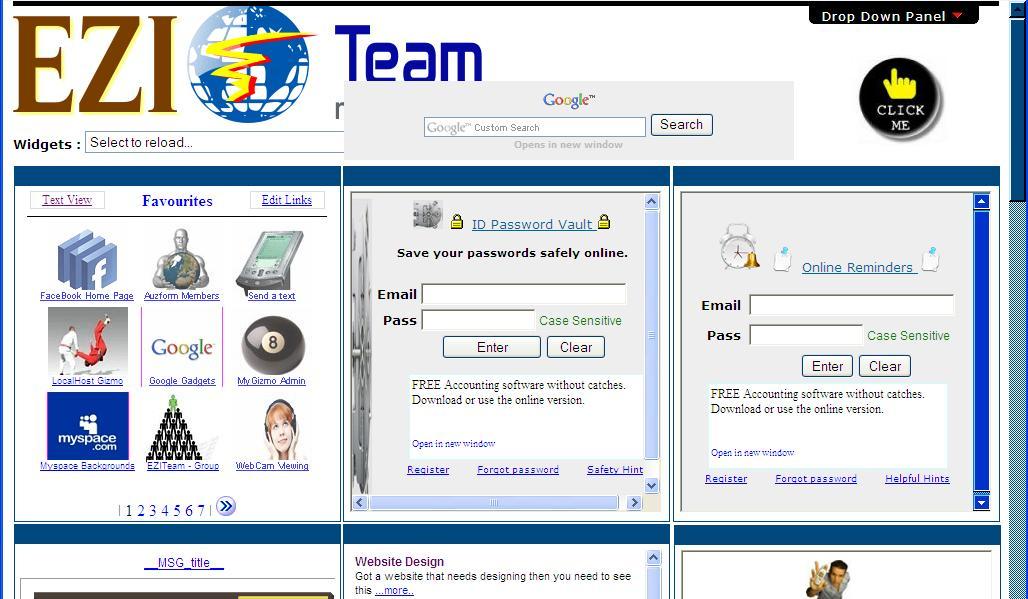Open the ID Password Vault title link
Image resolution: width=1028 pixels, height=599 pixels.
click(532, 224)
